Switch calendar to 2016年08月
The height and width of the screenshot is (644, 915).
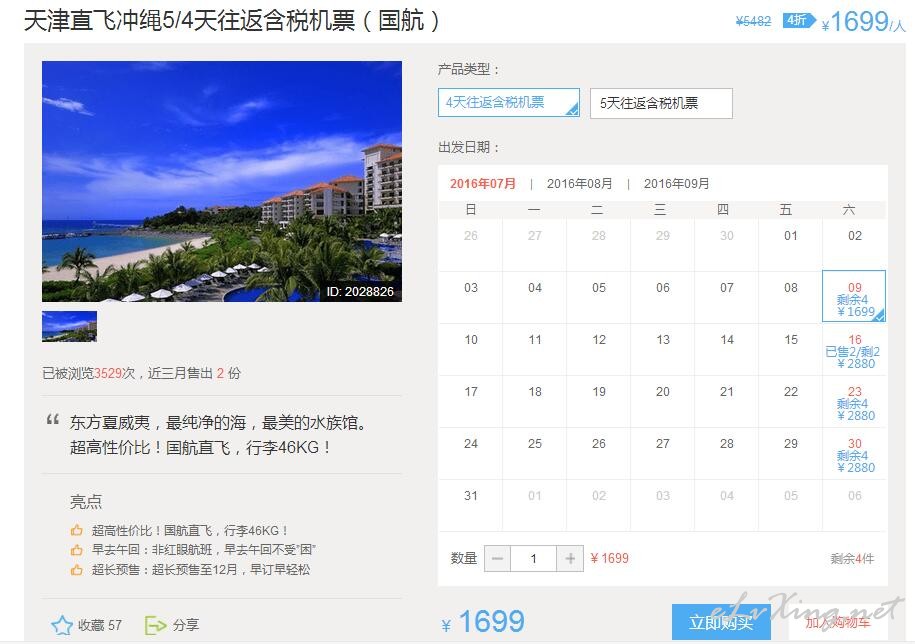pyautogui.click(x=579, y=184)
